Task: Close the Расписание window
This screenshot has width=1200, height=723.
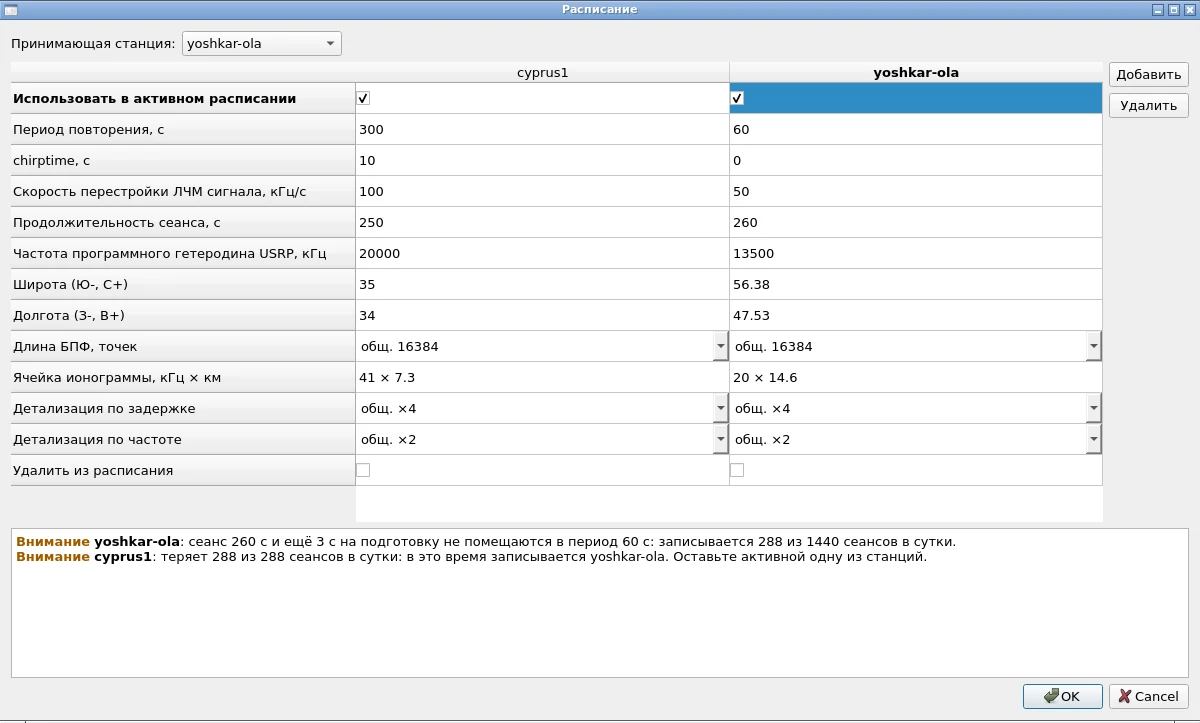Action: tap(1189, 9)
